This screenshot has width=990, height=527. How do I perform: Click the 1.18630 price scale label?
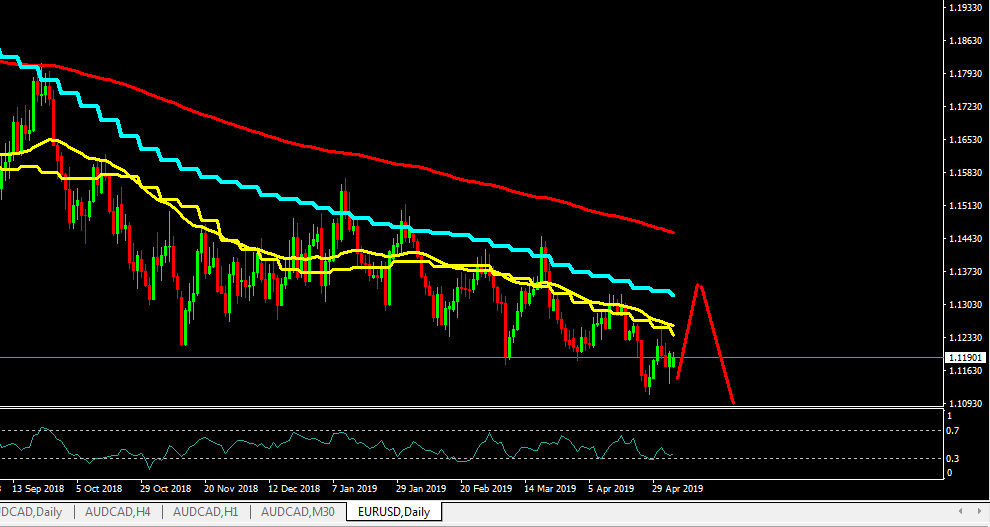click(x=965, y=40)
